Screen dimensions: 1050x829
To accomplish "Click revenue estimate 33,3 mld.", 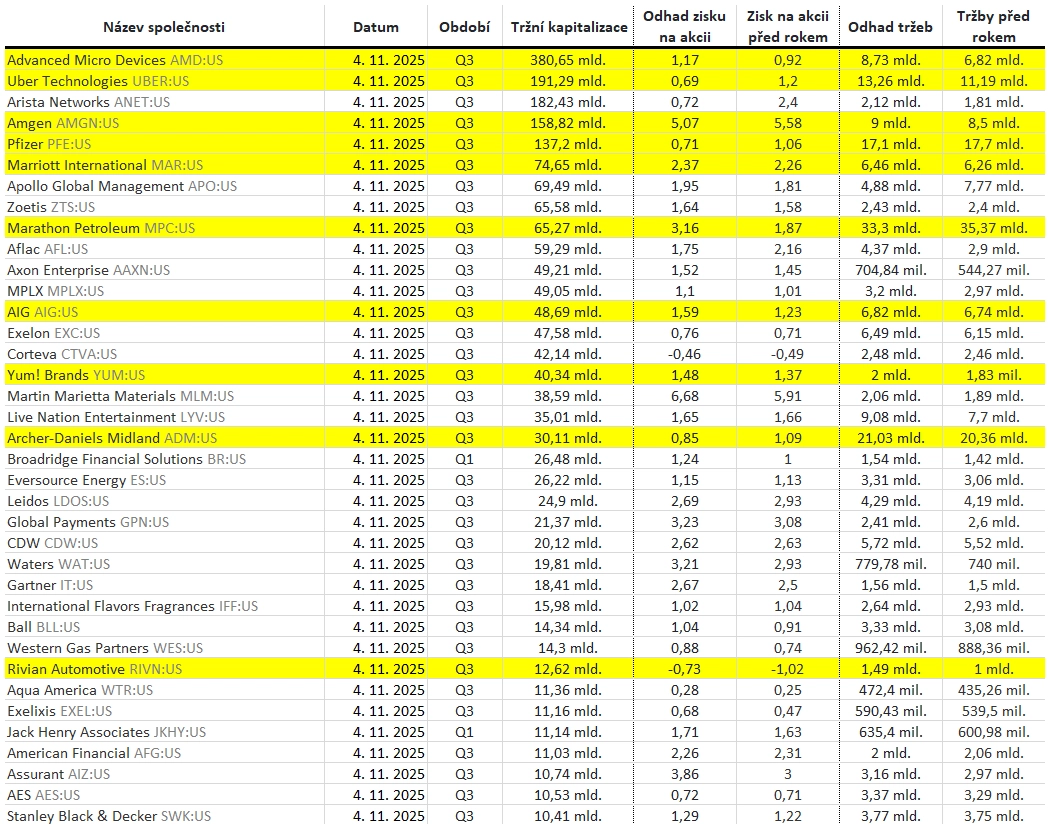I will pyautogui.click(x=890, y=228).
